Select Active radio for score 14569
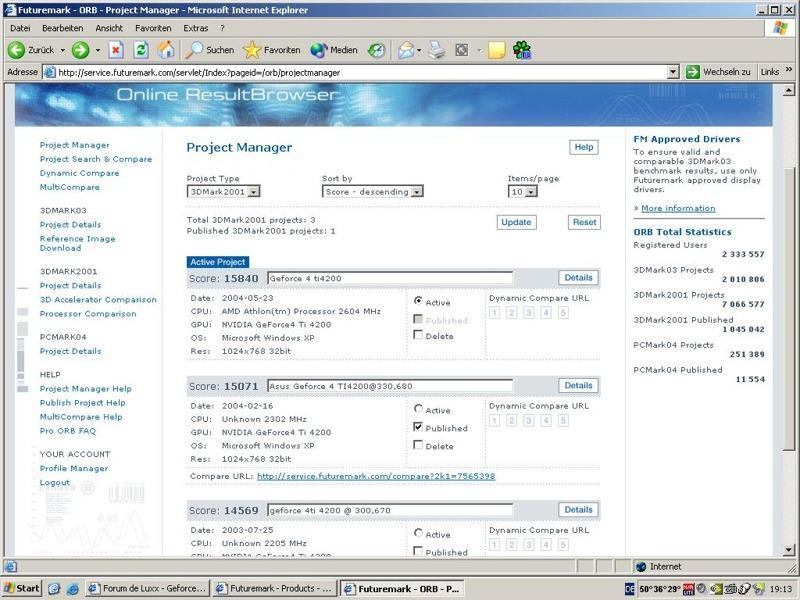 (418, 533)
